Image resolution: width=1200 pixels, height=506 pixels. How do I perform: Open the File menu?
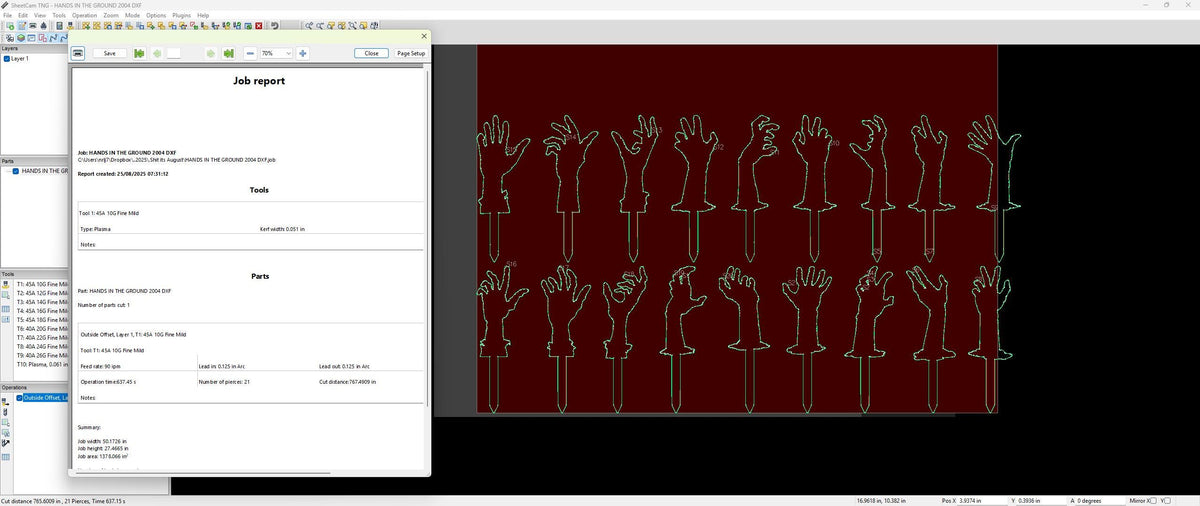(x=8, y=16)
